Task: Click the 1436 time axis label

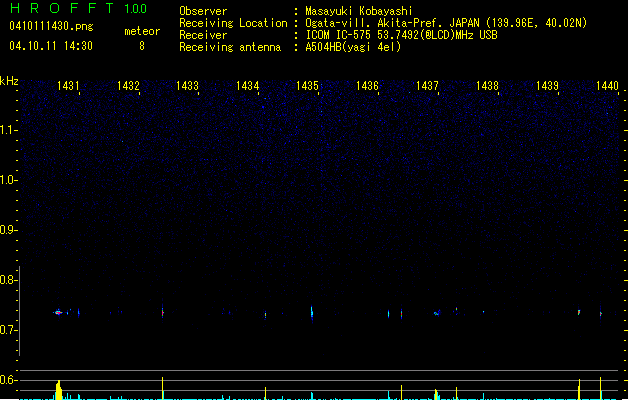Action: pos(367,85)
